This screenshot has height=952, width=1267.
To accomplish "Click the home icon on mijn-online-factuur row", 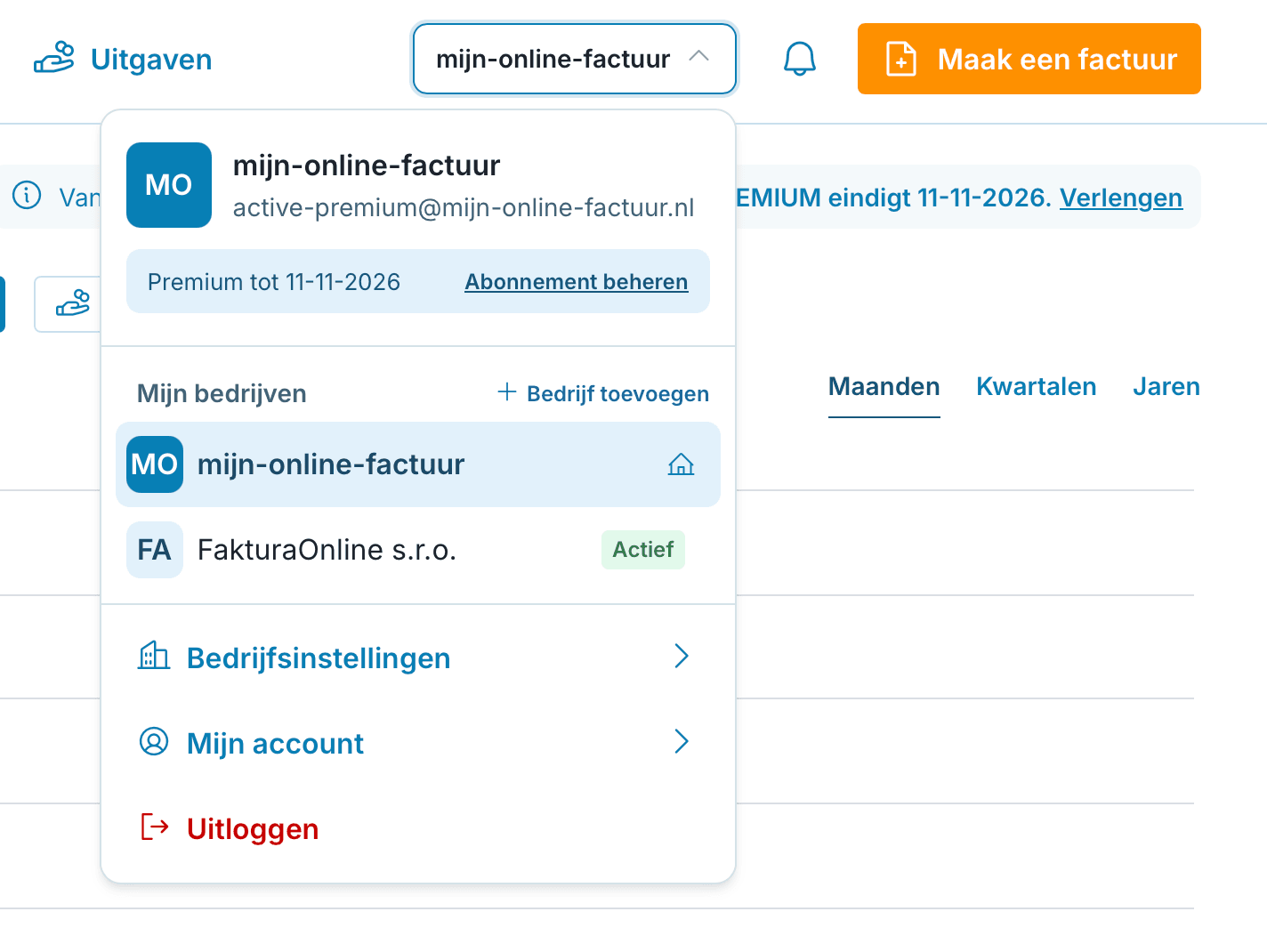I will (681, 464).
